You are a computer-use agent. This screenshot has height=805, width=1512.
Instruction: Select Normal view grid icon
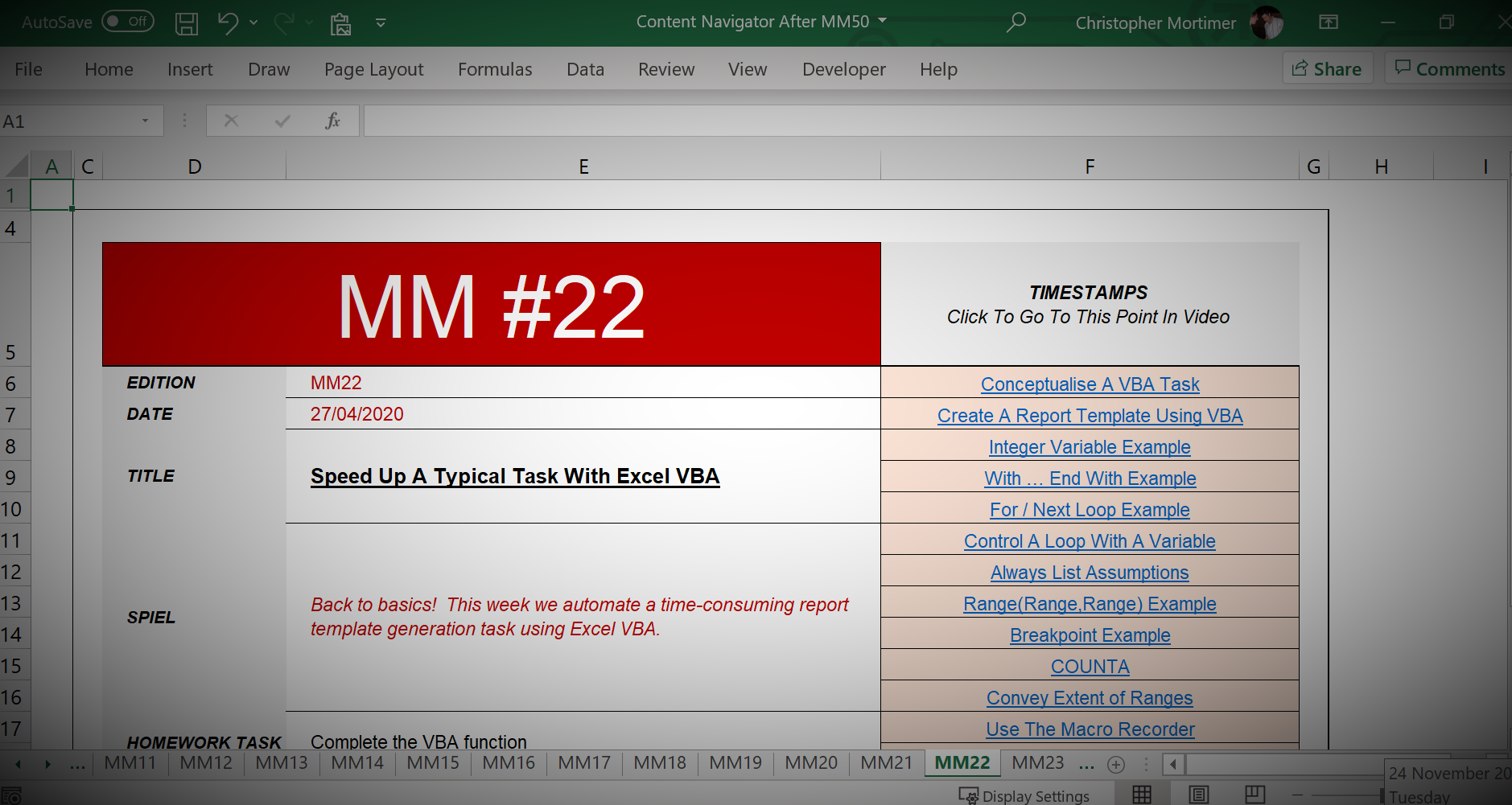pos(1141,795)
